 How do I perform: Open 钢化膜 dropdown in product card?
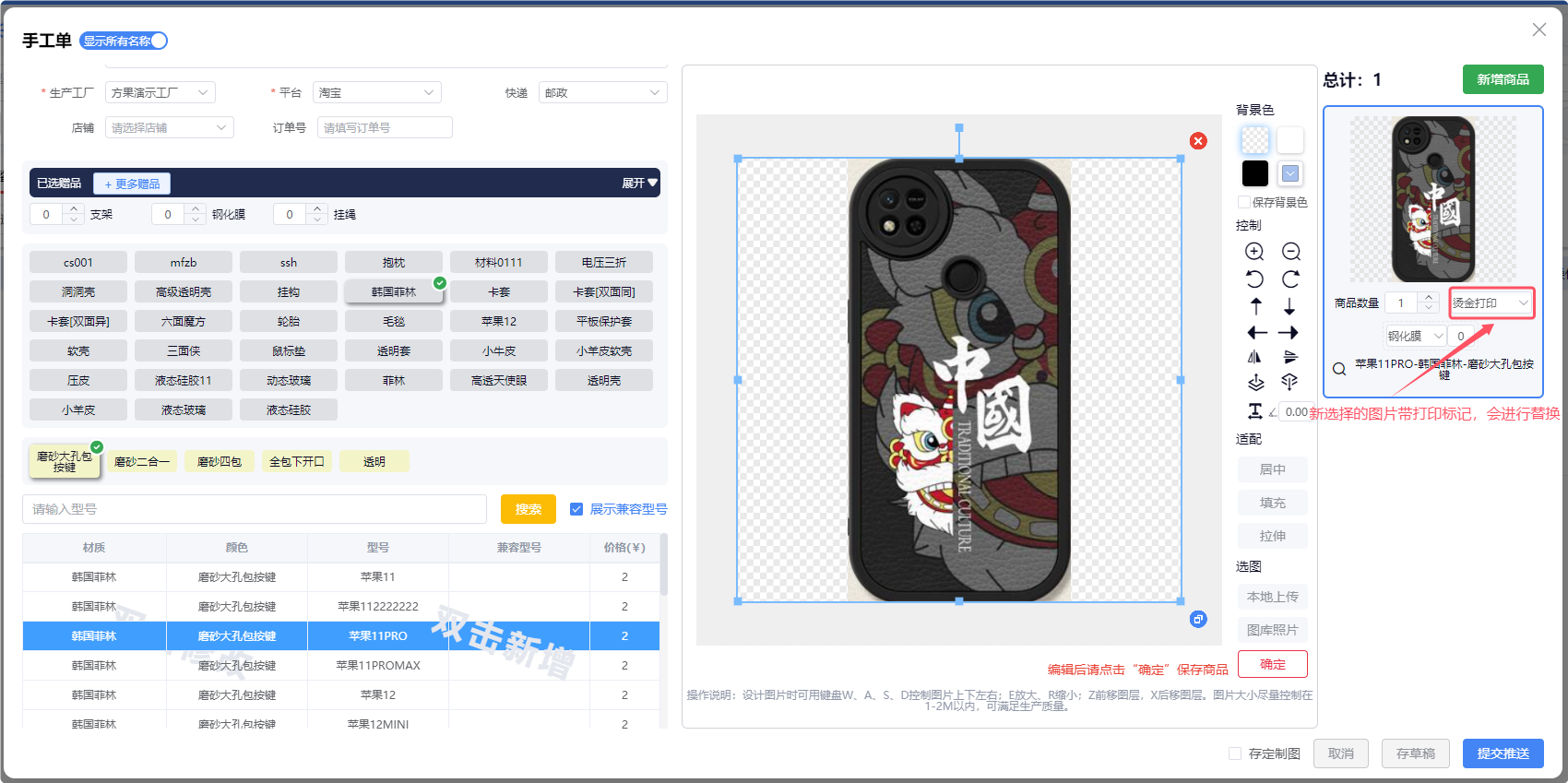pos(1415,336)
